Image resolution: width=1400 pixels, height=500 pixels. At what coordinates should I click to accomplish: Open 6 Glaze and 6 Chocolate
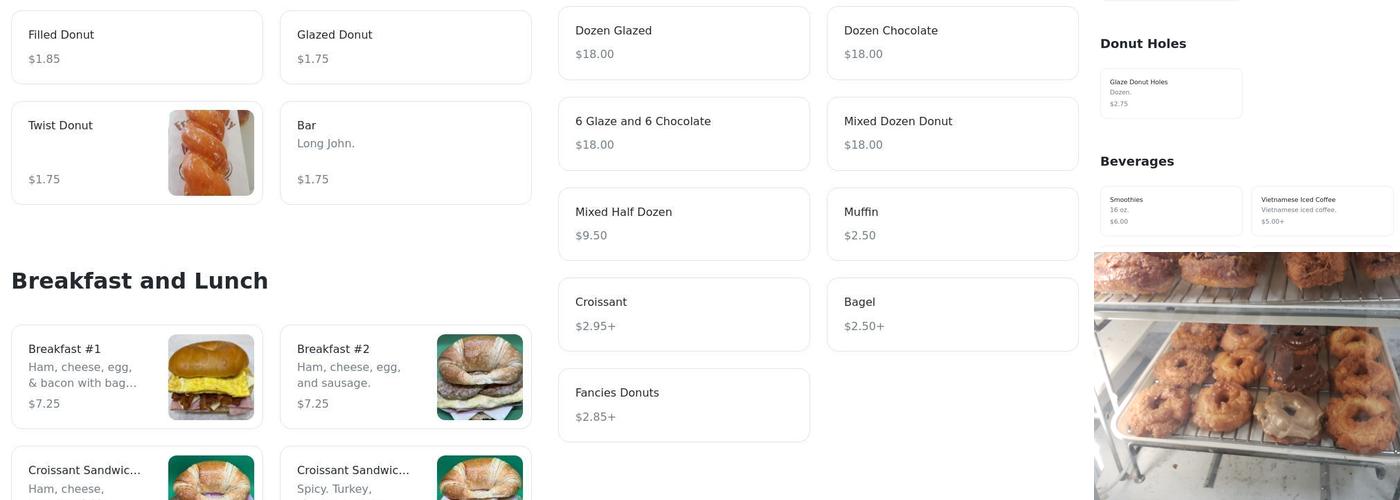click(x=683, y=134)
